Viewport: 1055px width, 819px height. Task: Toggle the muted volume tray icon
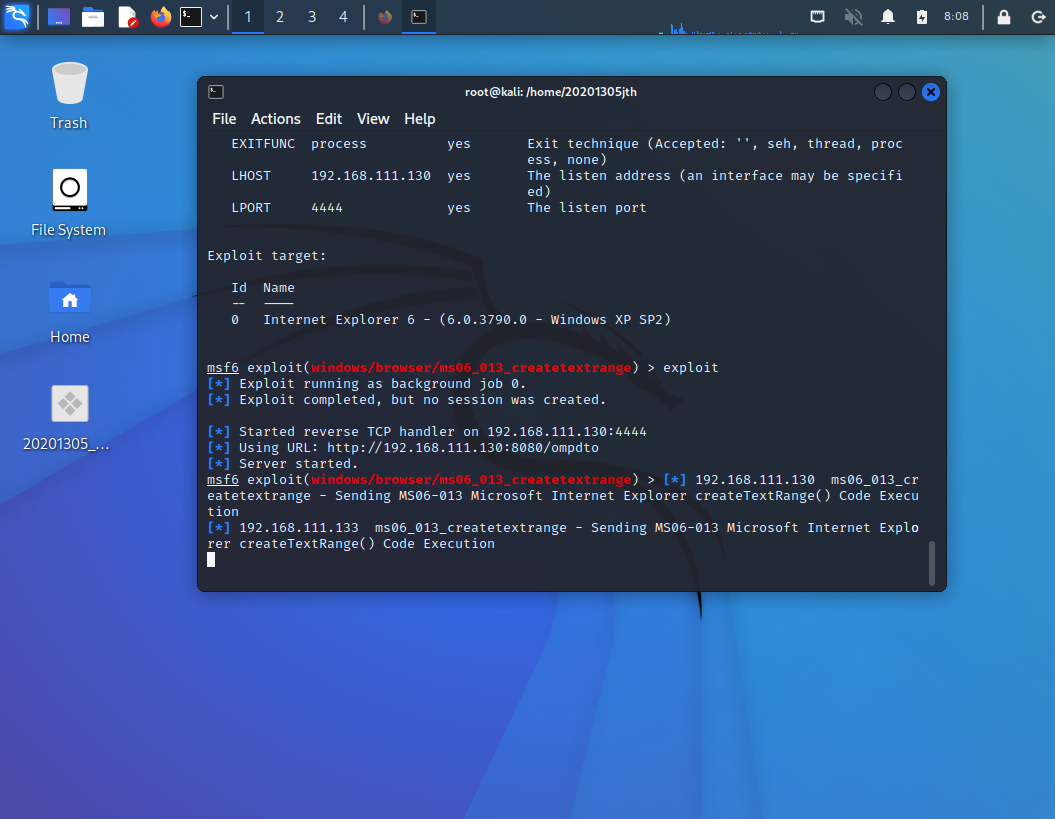(853, 17)
